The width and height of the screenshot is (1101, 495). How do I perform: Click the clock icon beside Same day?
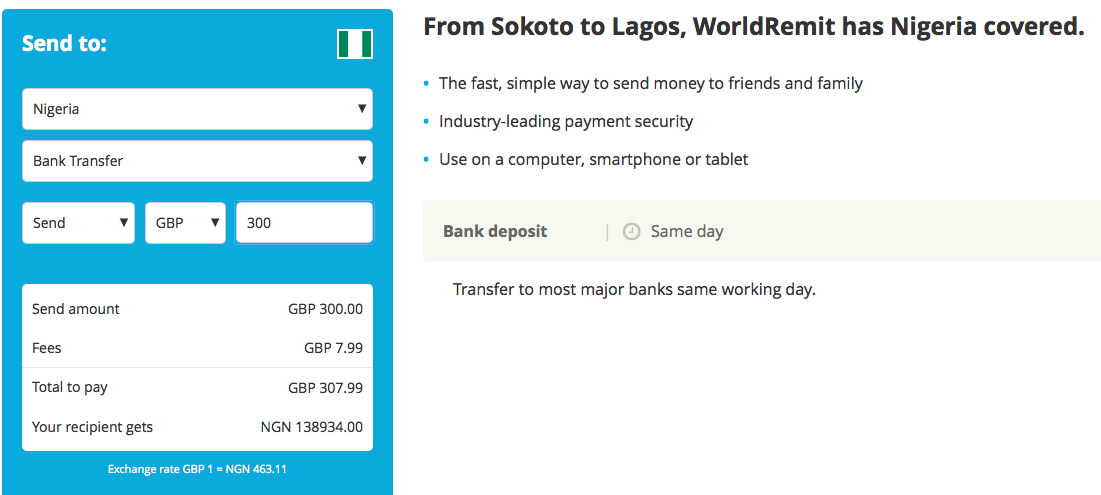(x=632, y=231)
